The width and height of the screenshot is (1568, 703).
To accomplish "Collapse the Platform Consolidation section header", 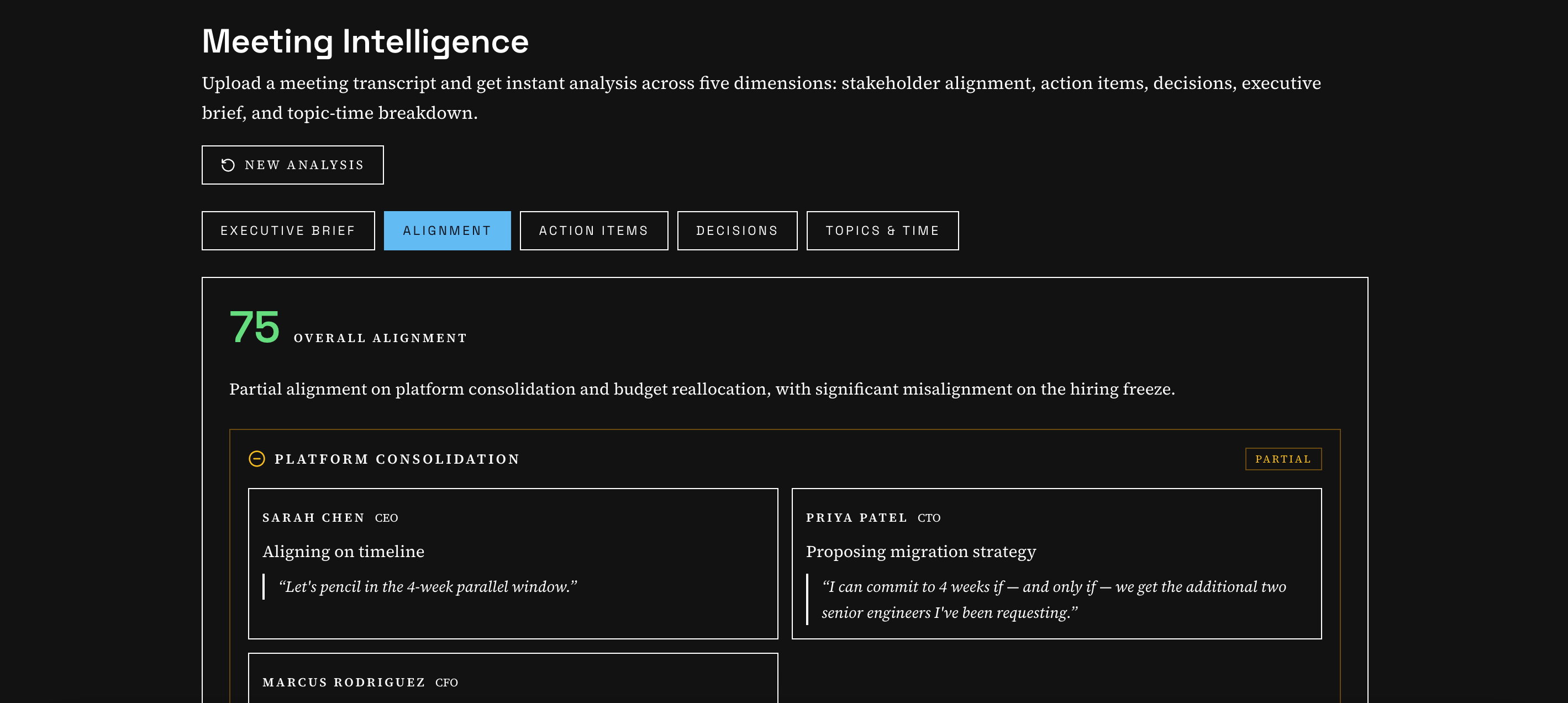I will click(397, 459).
